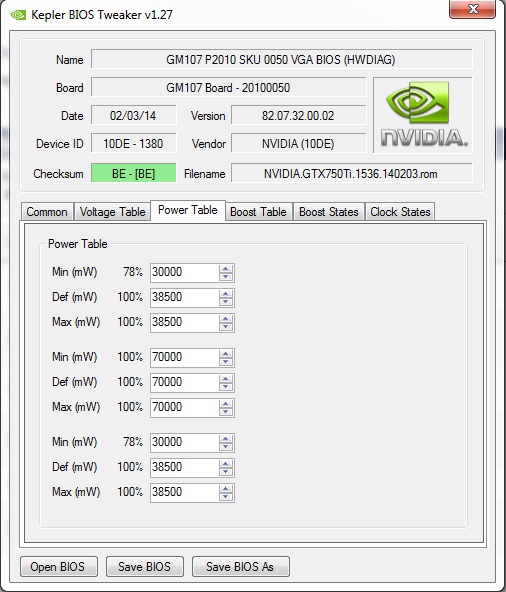Increase second group Min (mW) 70000 value
The image size is (506, 592).
(226, 354)
